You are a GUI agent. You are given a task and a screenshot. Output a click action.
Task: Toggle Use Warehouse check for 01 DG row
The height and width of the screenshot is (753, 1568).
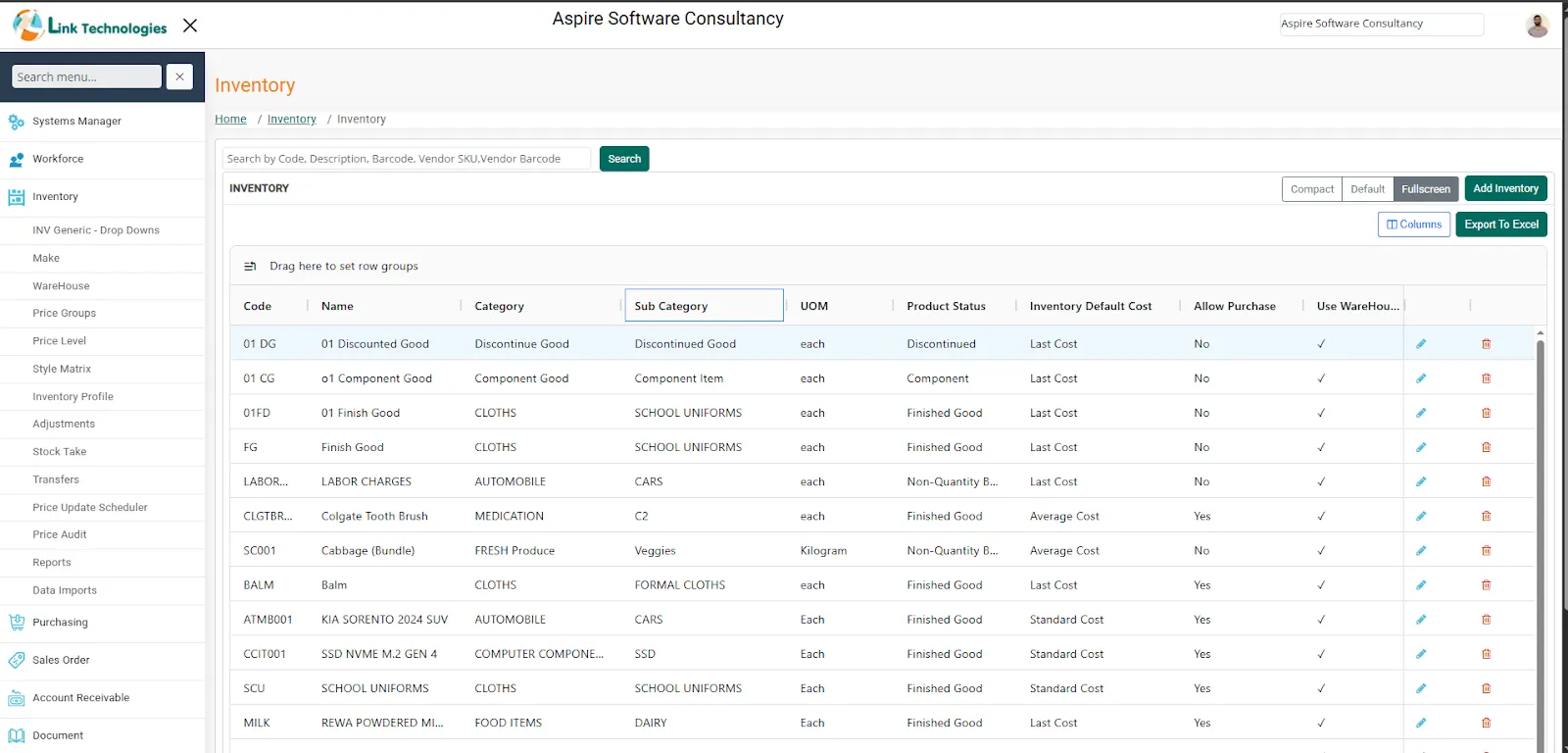1321,344
